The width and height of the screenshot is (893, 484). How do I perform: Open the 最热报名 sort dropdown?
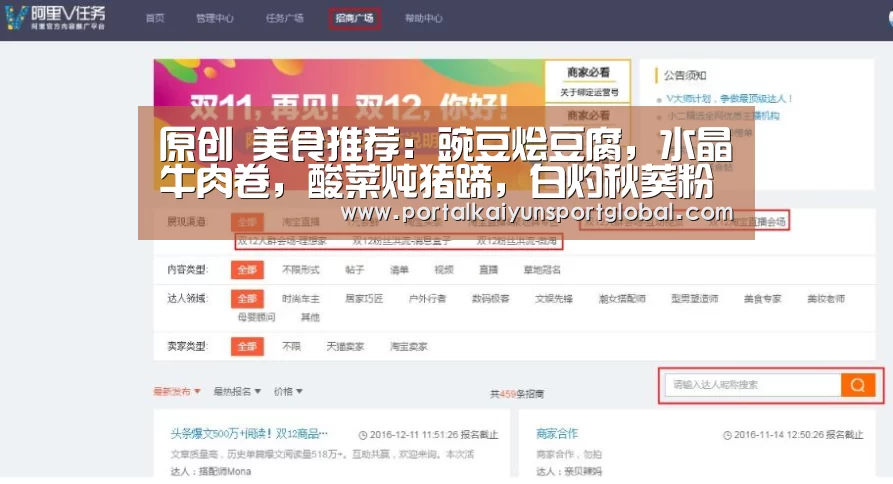(237, 391)
